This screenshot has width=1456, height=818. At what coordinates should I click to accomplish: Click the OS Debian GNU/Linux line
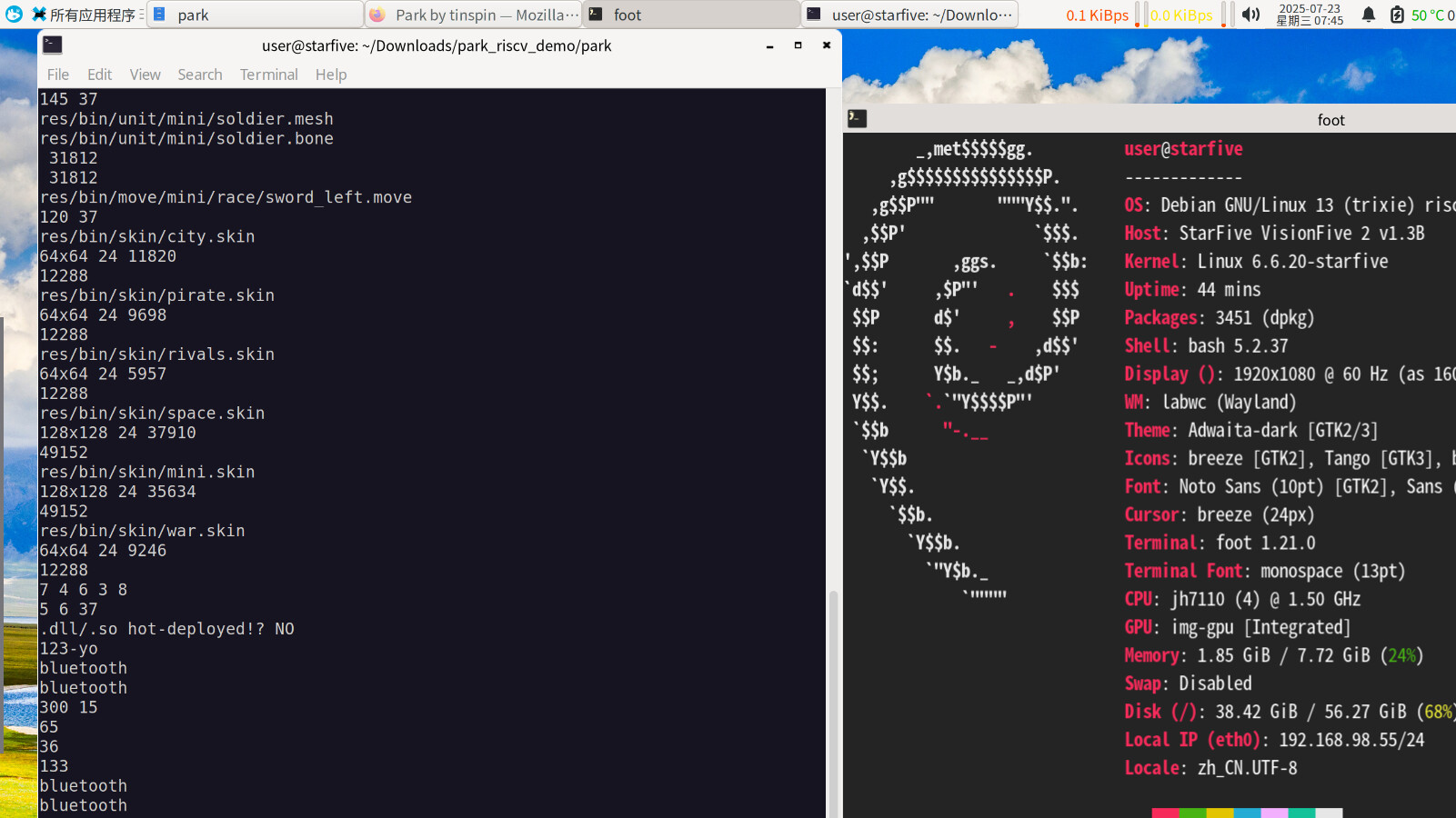coord(1290,205)
